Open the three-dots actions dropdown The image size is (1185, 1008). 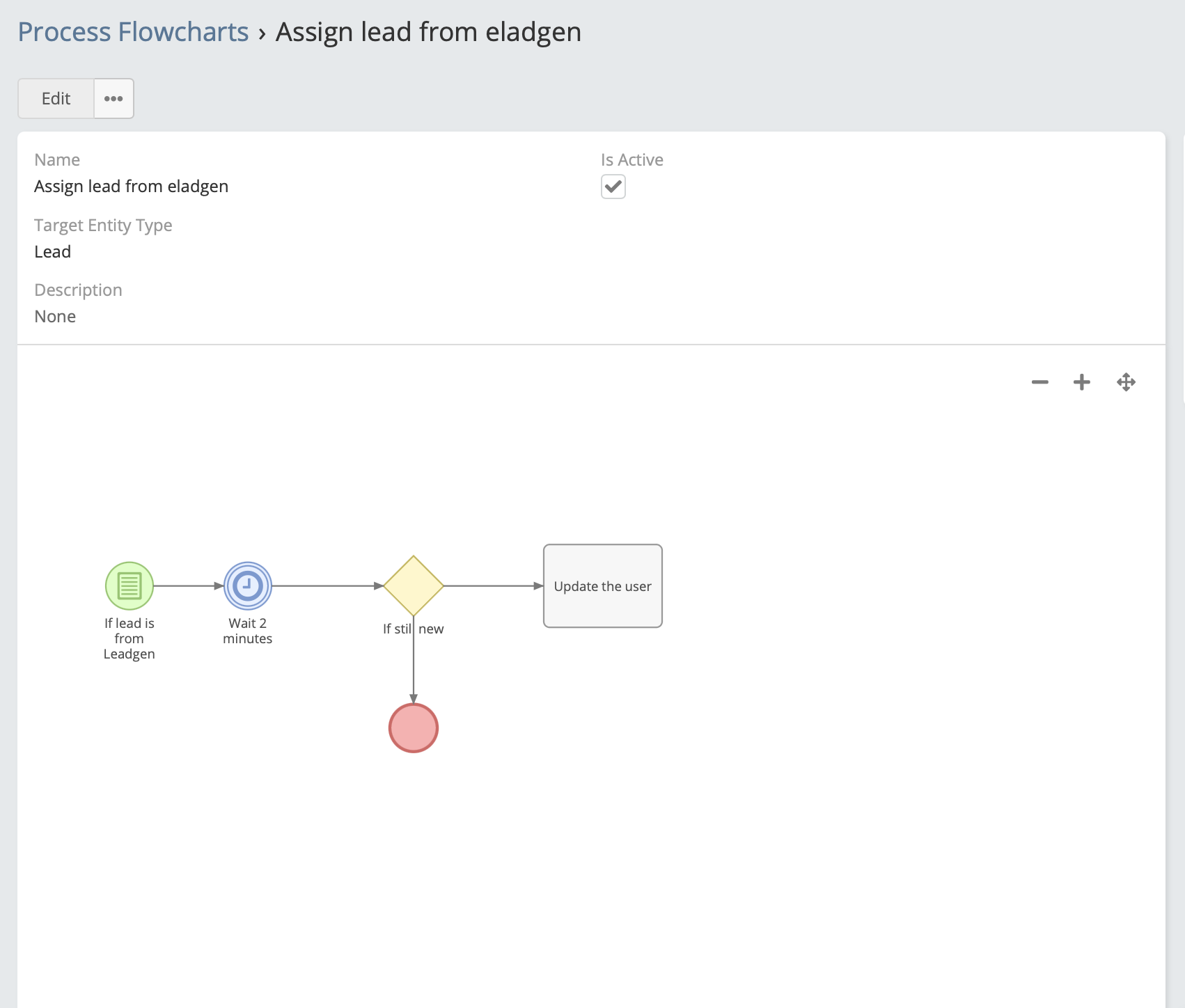113,99
